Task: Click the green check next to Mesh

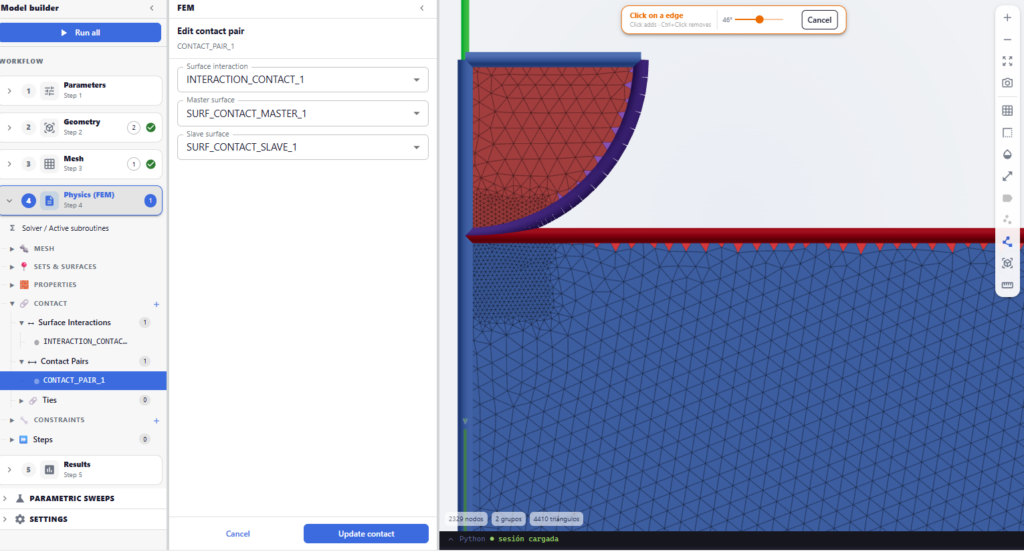Action: (151, 164)
